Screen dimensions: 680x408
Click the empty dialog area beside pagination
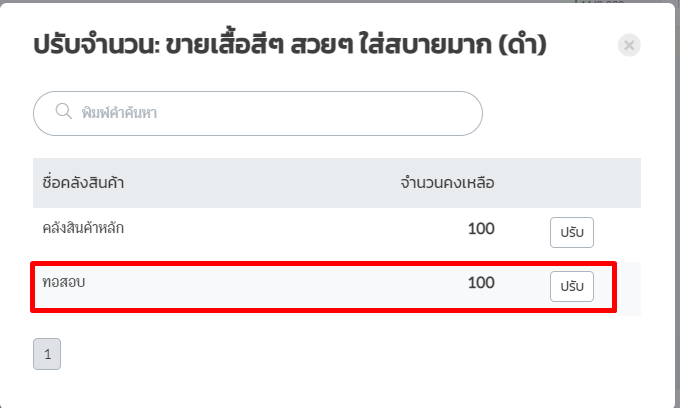(x=347, y=354)
